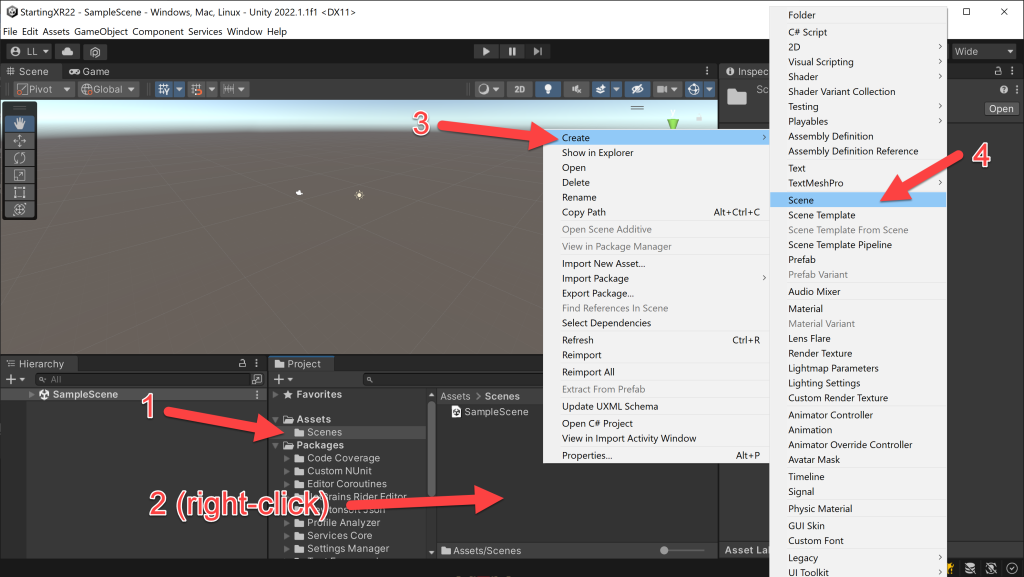Expand the Favorites section arrow

tap(276, 394)
